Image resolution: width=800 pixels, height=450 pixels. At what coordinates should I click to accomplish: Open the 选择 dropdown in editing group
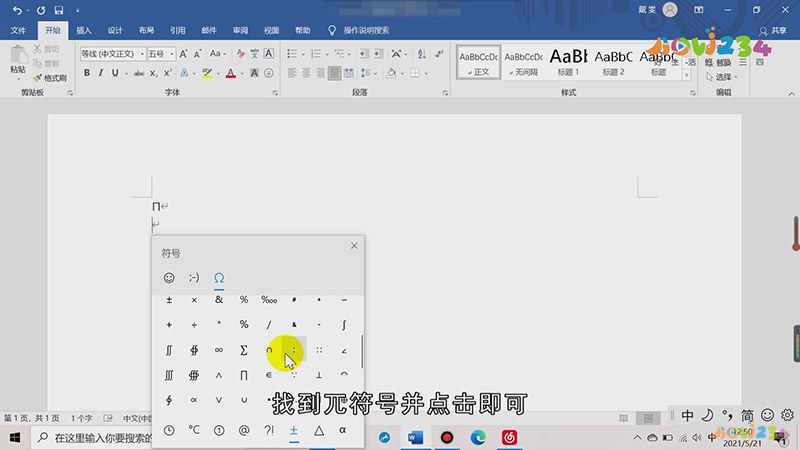point(722,77)
